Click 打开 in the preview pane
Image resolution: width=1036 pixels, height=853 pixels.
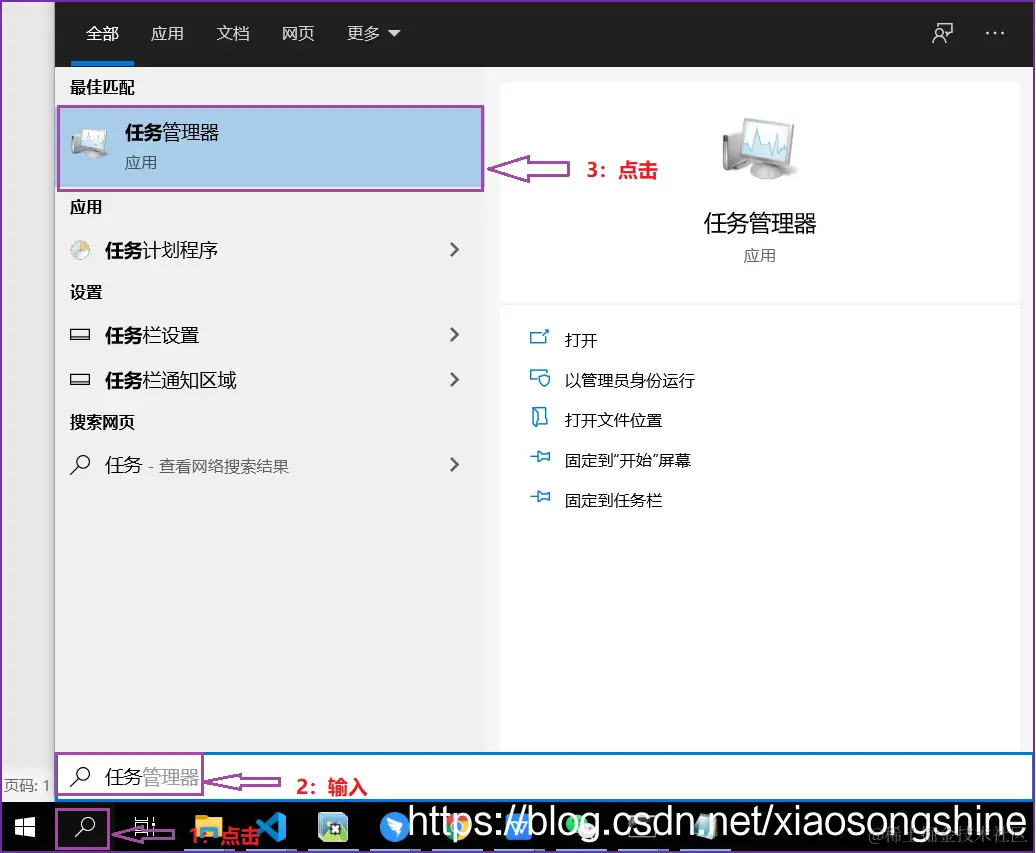point(581,340)
